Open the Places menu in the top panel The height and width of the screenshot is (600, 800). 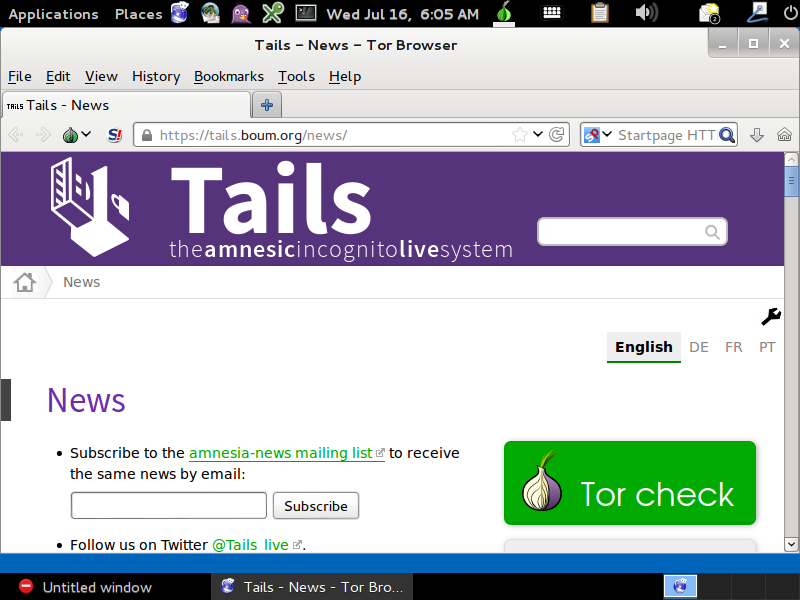click(x=138, y=14)
